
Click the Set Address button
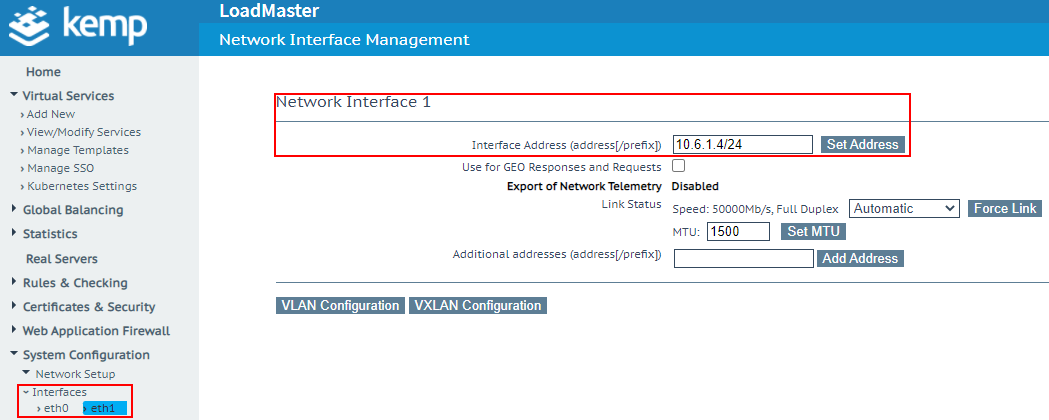coord(862,144)
